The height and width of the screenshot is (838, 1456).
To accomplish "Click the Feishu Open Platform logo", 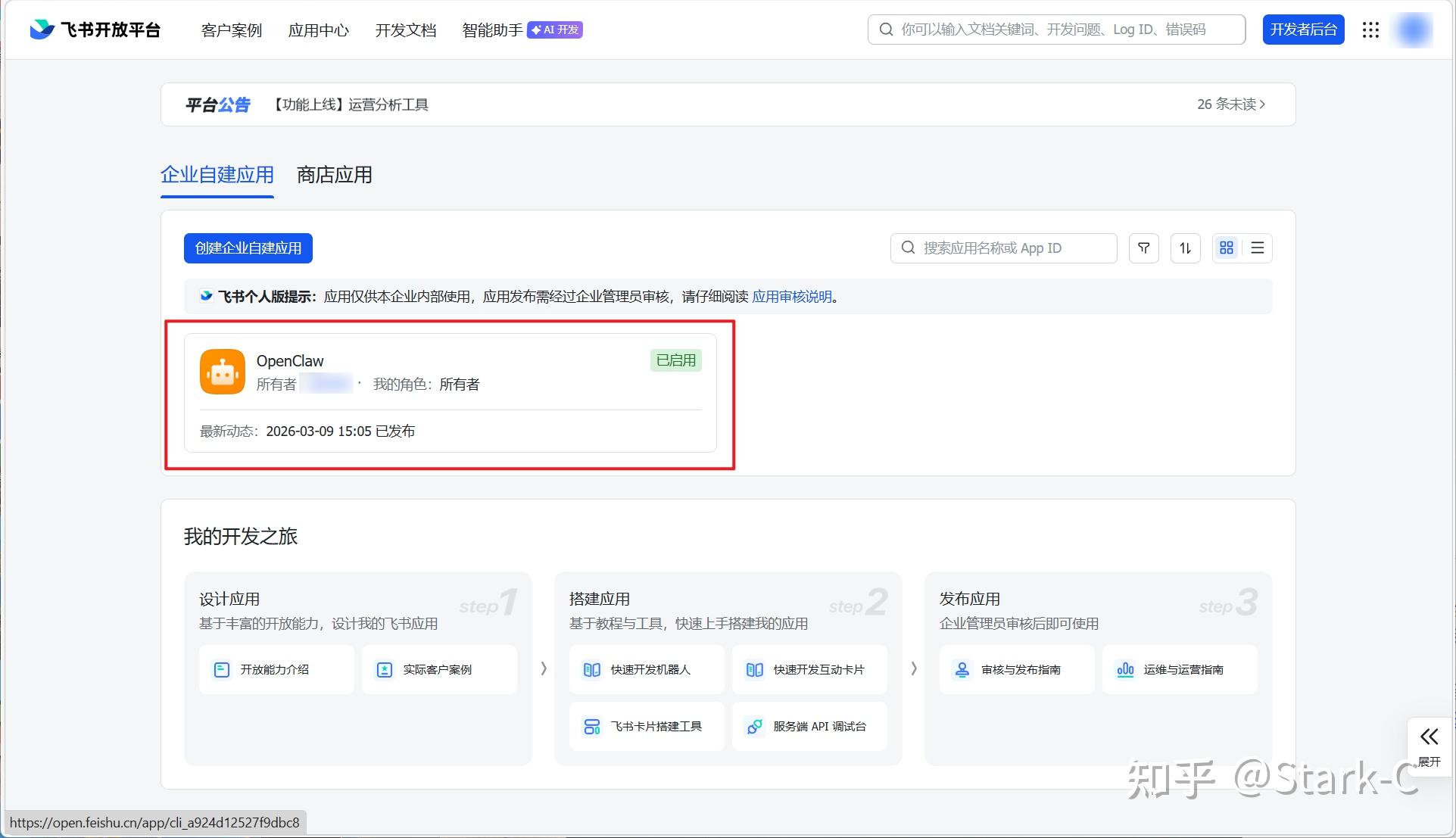I will click(95, 30).
